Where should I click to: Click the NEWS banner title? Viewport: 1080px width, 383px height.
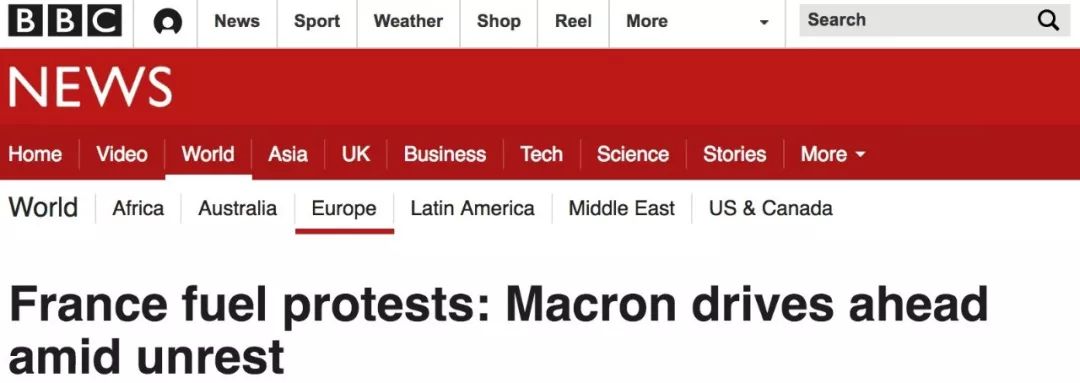(90, 87)
